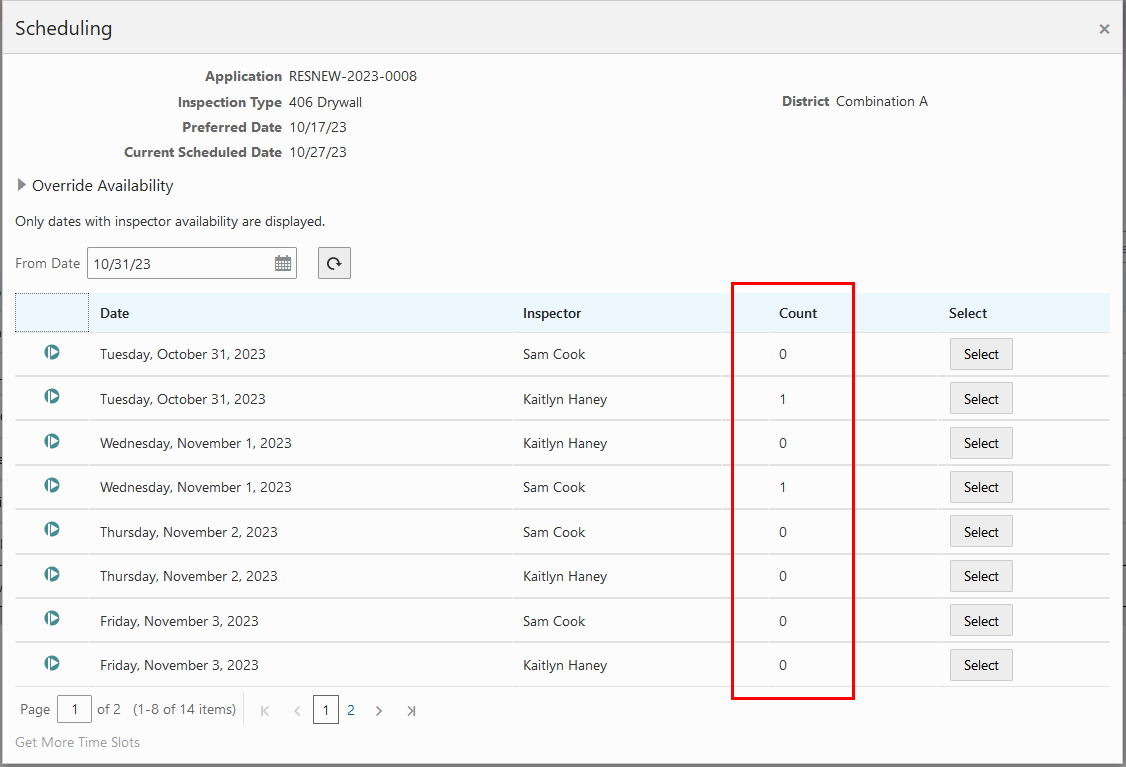Go to first page of results

265,711
